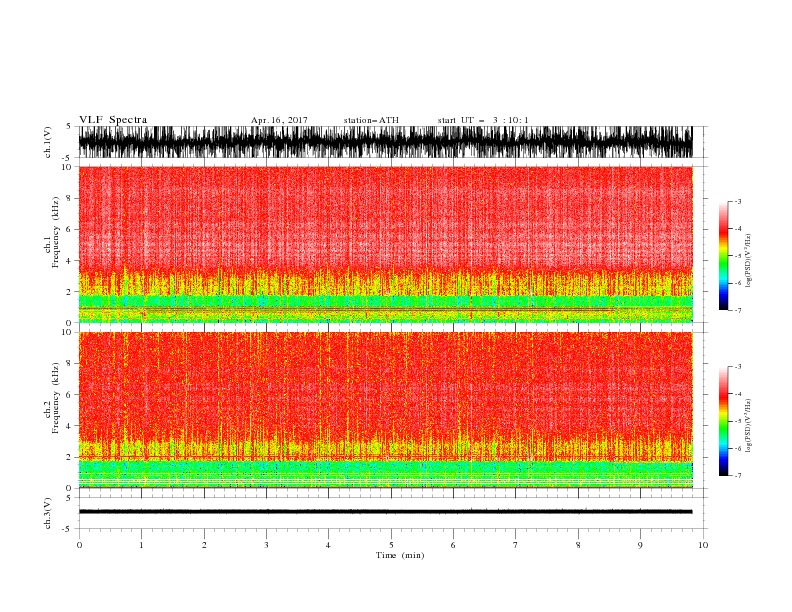The image size is (792, 612).
Task: Click the ch.2 frequency tick label "4"
Action: point(69,426)
